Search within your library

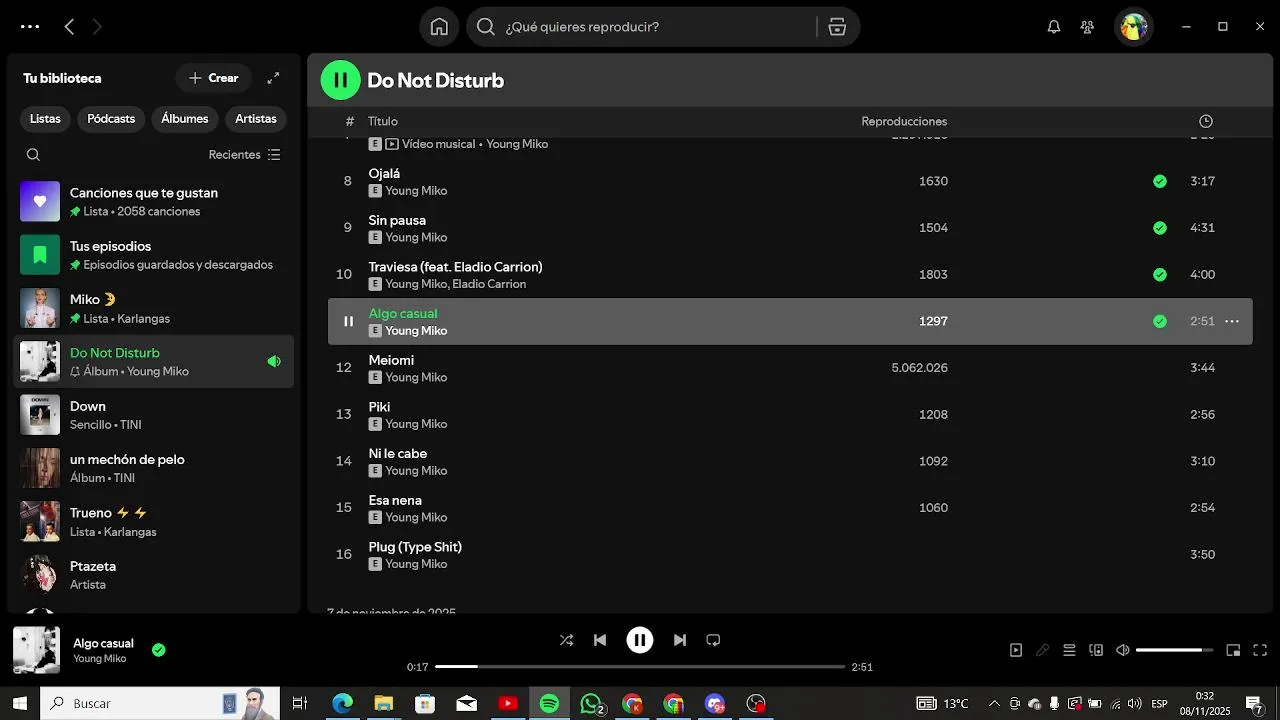33,155
